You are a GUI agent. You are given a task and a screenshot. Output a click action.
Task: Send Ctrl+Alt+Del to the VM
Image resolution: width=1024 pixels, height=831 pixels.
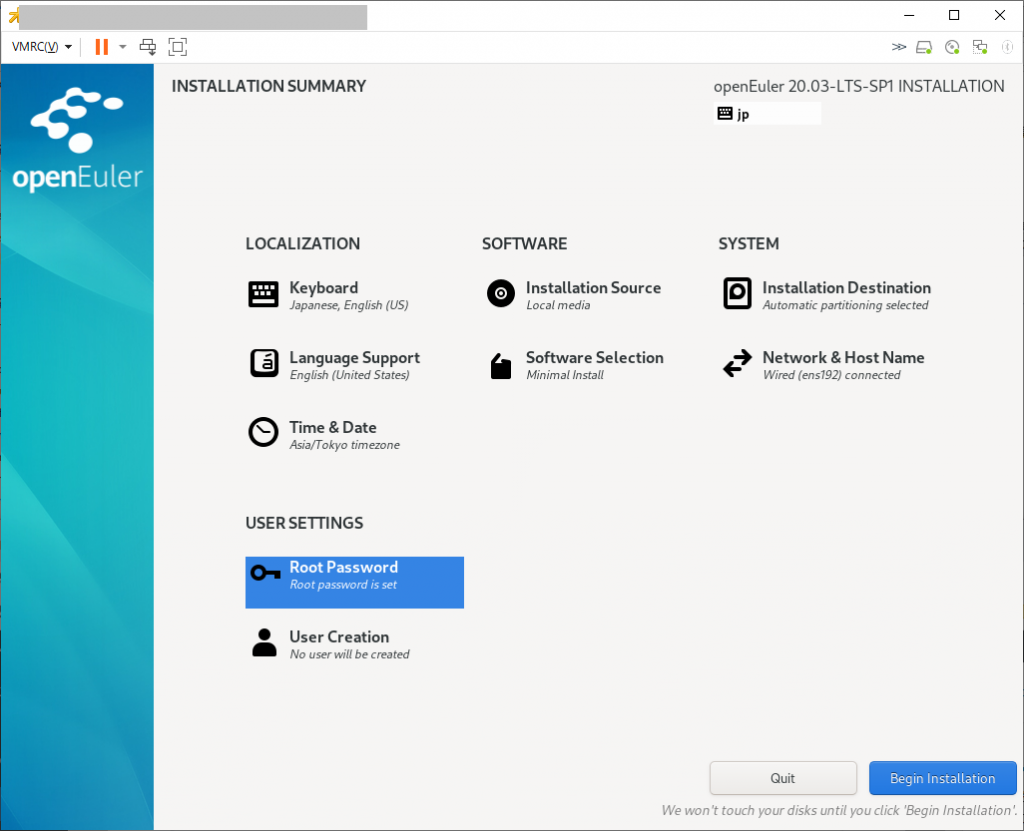(x=148, y=46)
